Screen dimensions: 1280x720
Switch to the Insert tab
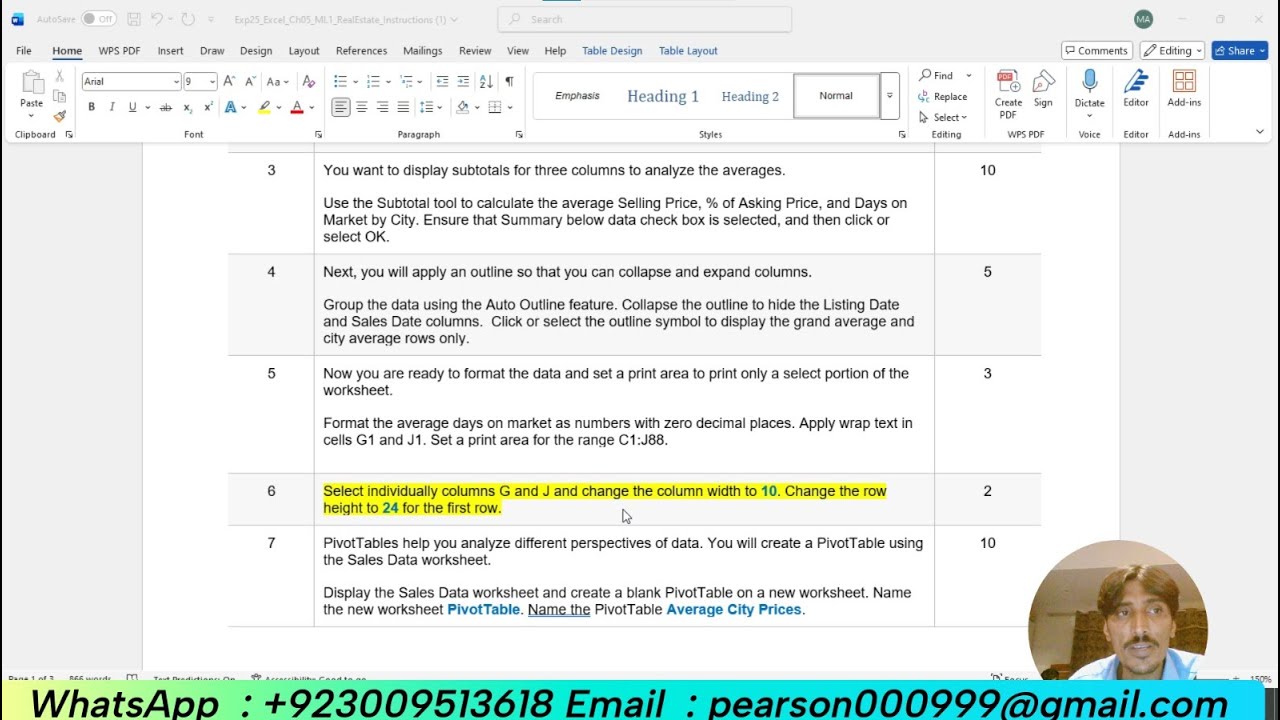[170, 51]
